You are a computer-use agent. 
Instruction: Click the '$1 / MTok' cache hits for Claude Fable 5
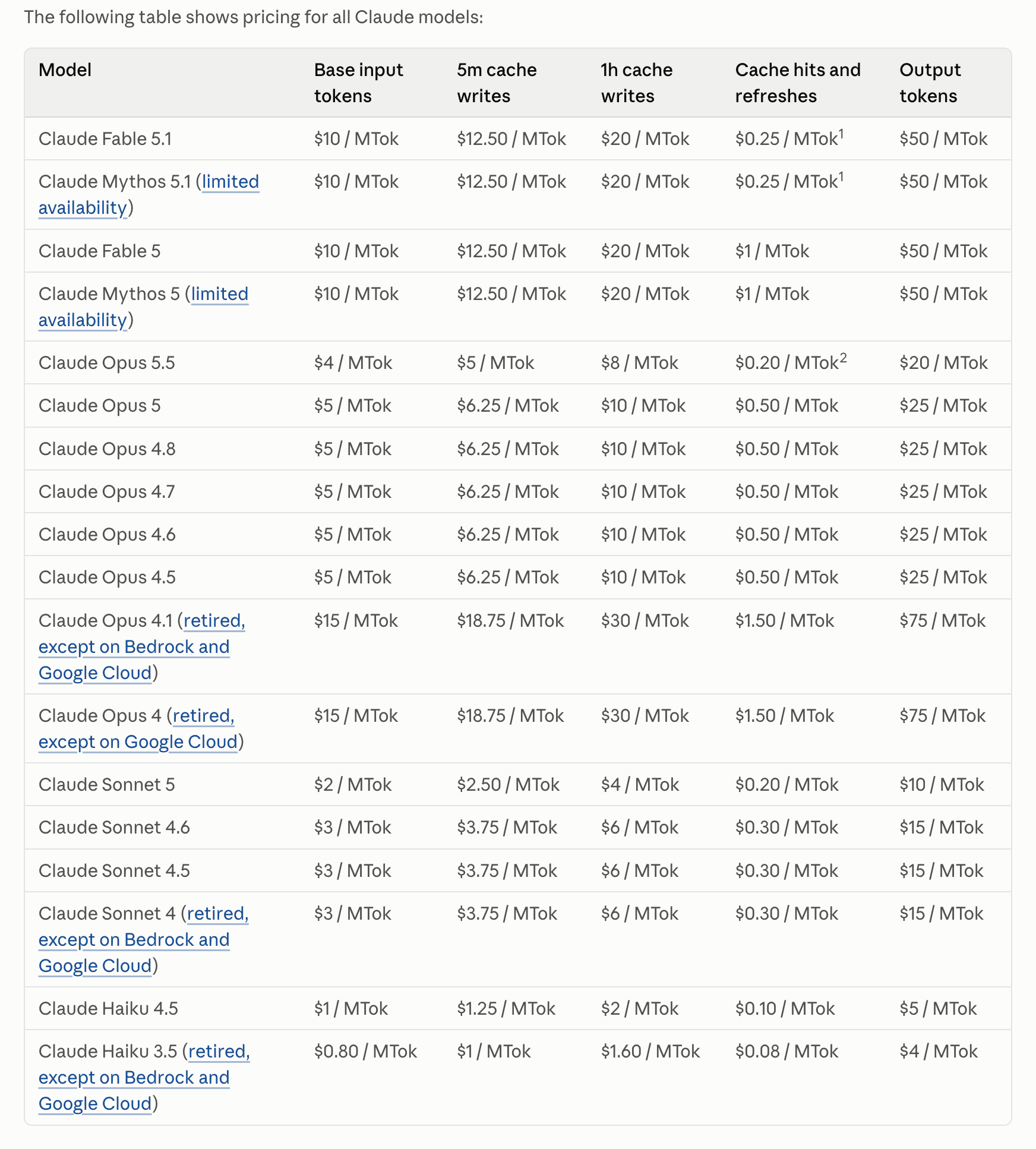click(x=772, y=251)
